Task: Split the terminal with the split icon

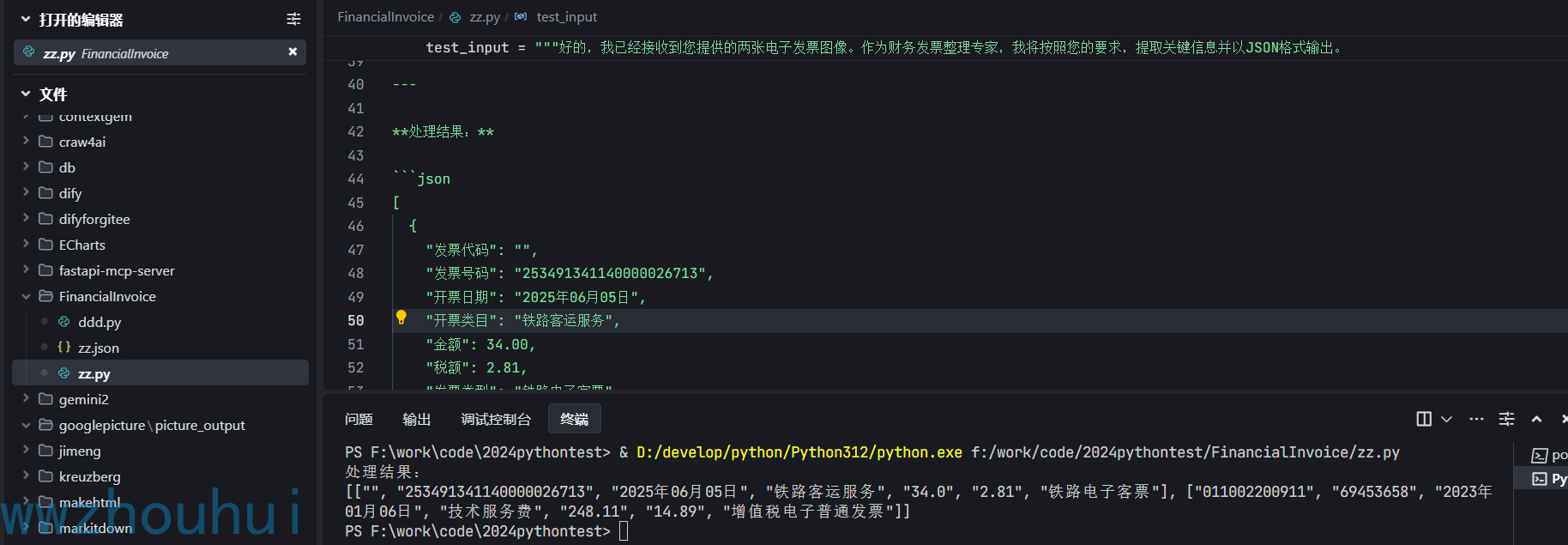Action: tap(1424, 419)
